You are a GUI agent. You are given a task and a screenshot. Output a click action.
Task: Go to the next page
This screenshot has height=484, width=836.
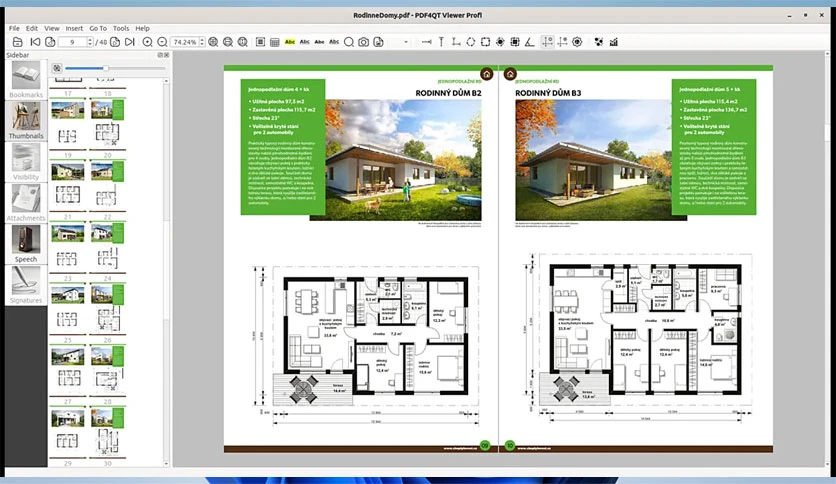pos(115,42)
